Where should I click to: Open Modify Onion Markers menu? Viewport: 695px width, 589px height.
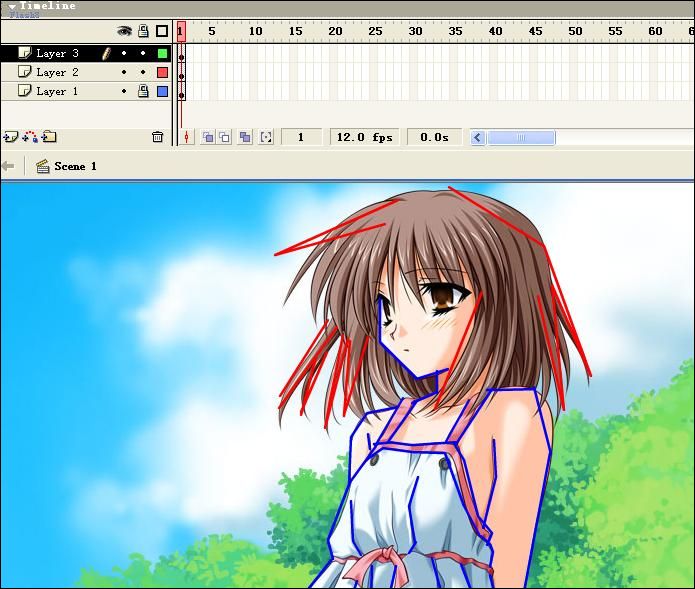266,137
